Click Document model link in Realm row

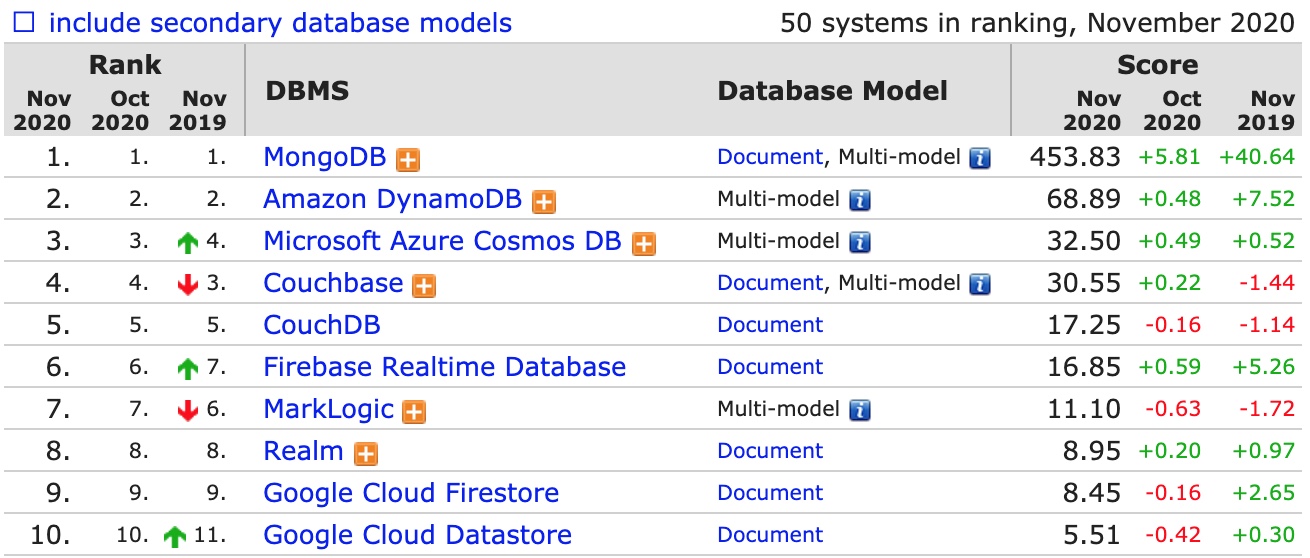point(769,451)
